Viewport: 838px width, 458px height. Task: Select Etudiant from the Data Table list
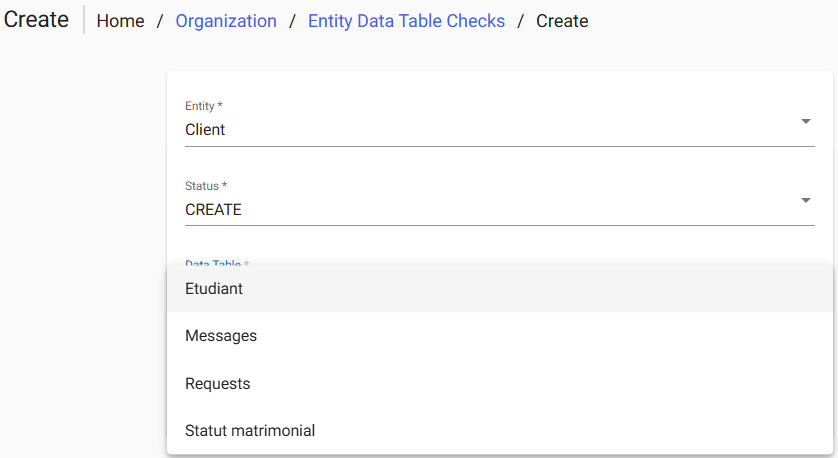[x=214, y=288]
